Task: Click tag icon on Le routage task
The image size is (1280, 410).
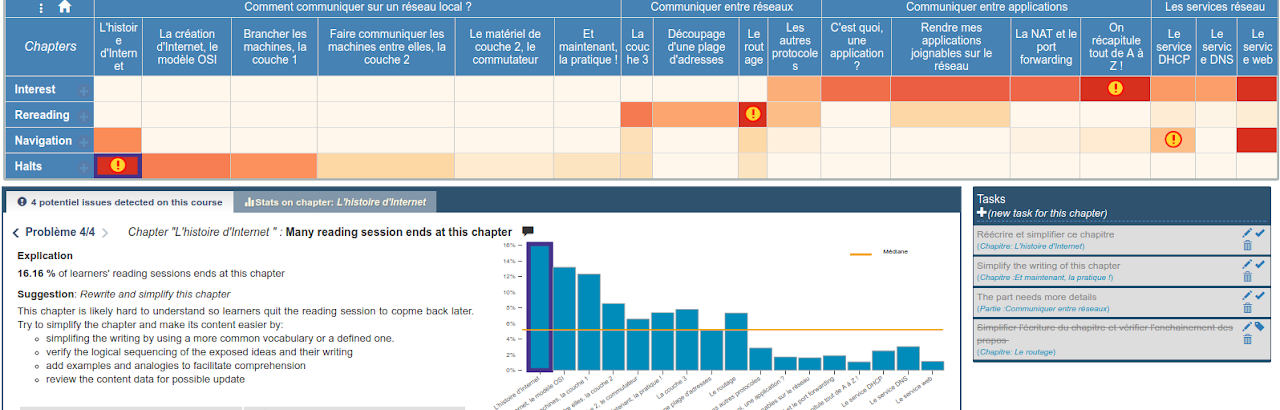Action: [x=1260, y=327]
